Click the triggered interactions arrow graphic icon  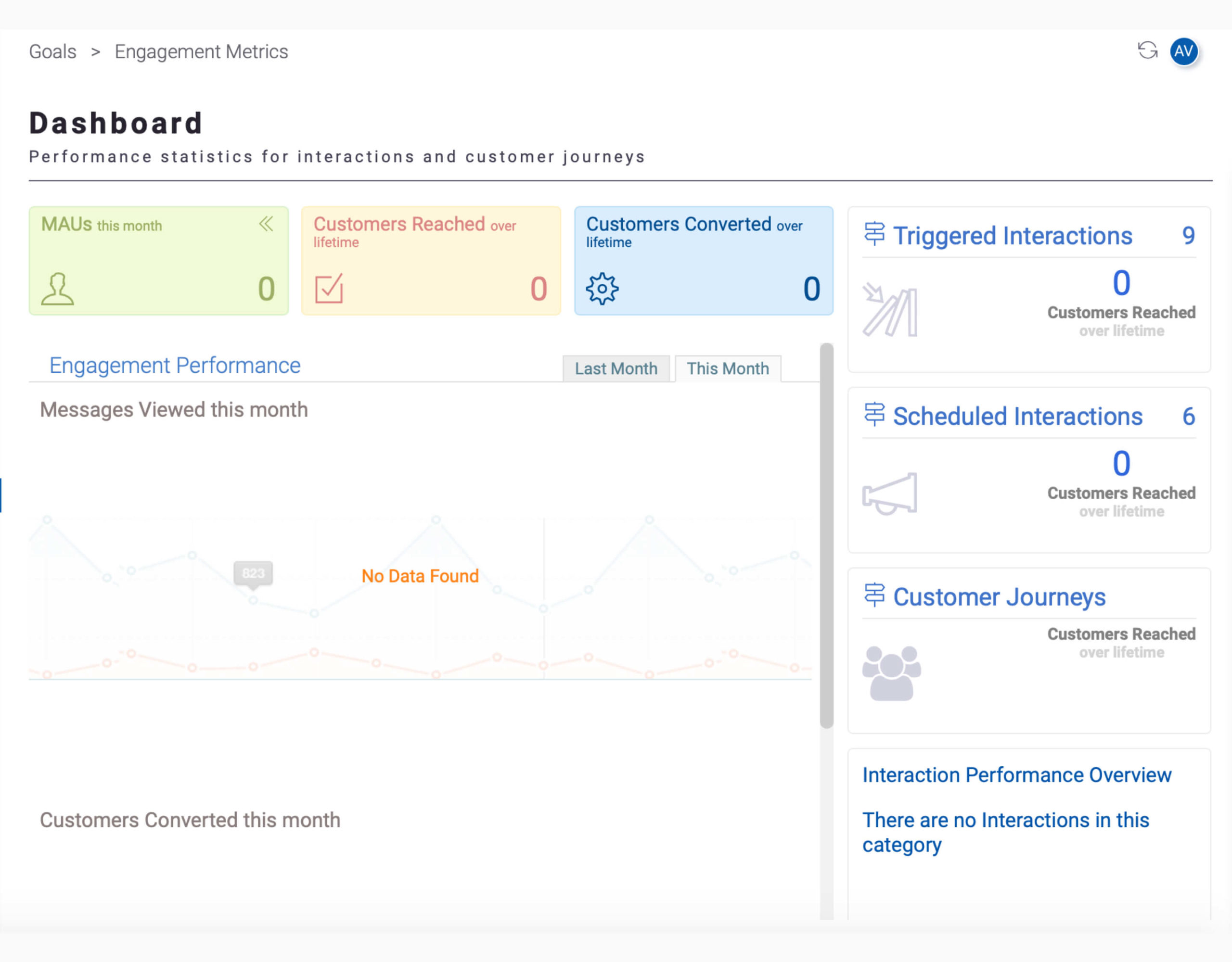[890, 310]
